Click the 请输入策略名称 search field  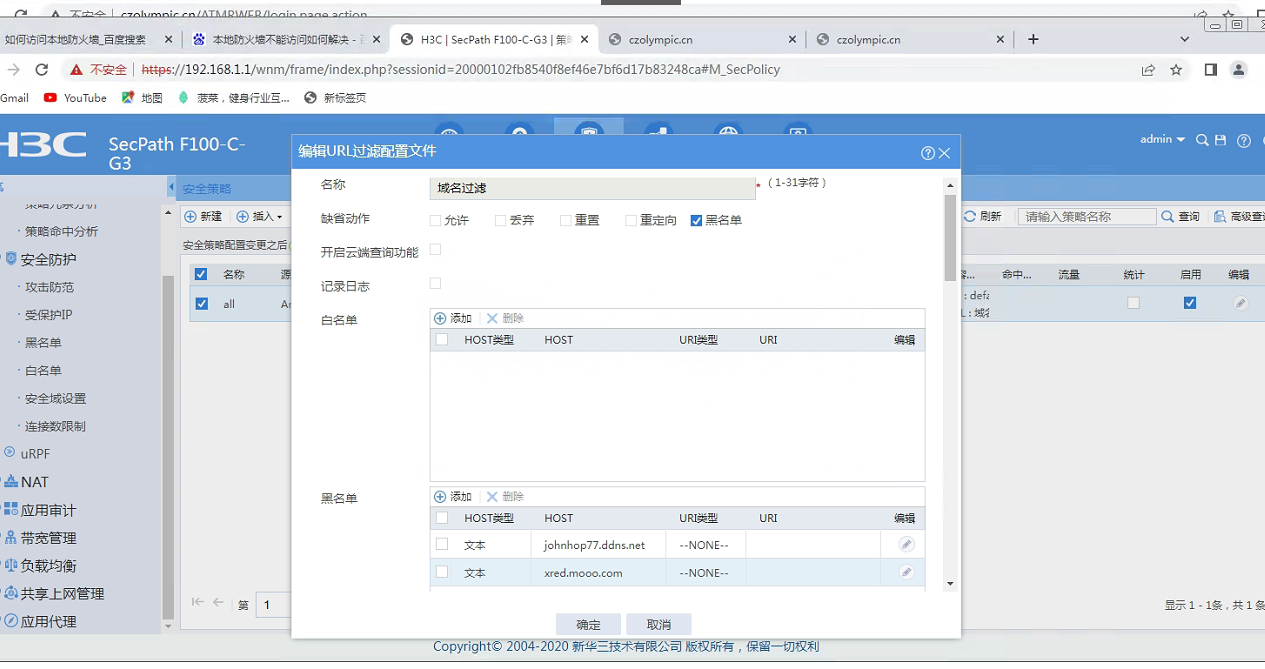(x=1087, y=216)
